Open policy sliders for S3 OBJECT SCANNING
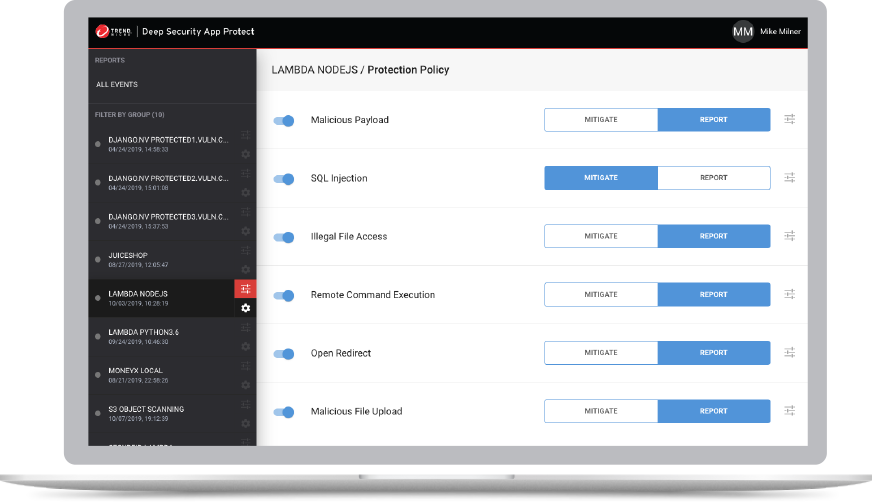872x502 pixels. point(245,404)
